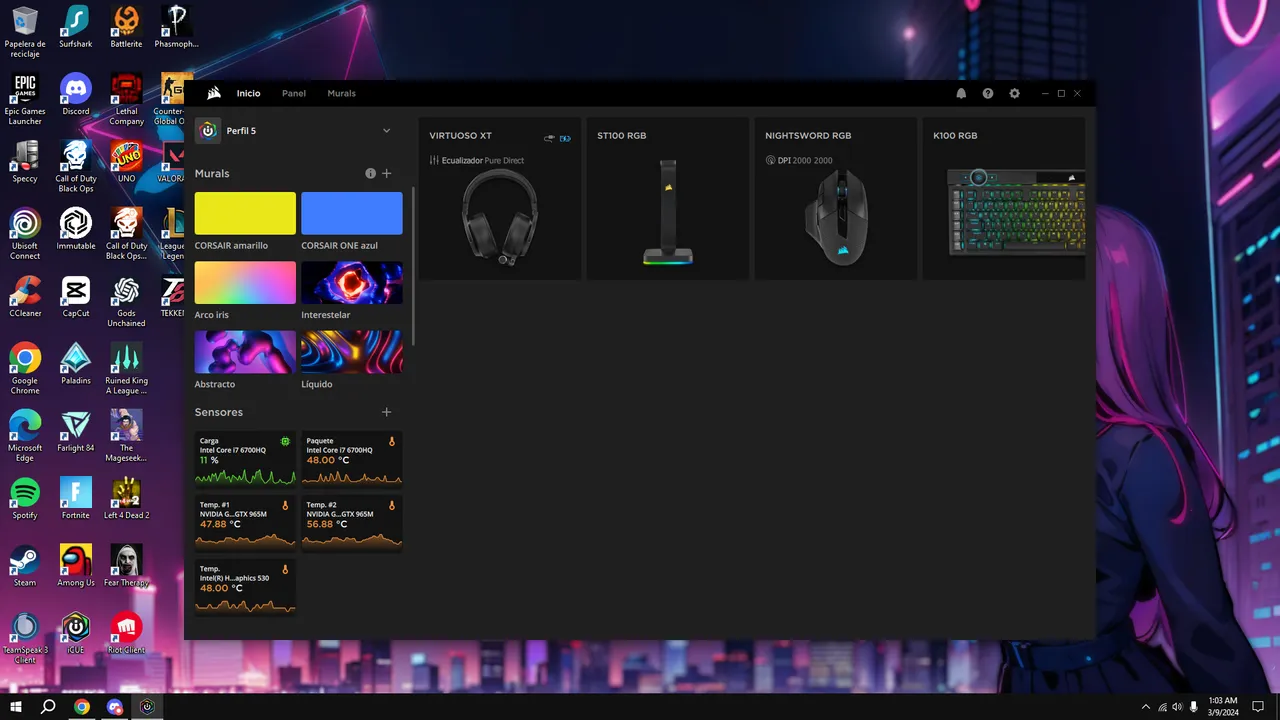Open Steam desktop shortcut
This screenshot has width=1280, height=720.
pyautogui.click(x=25, y=566)
